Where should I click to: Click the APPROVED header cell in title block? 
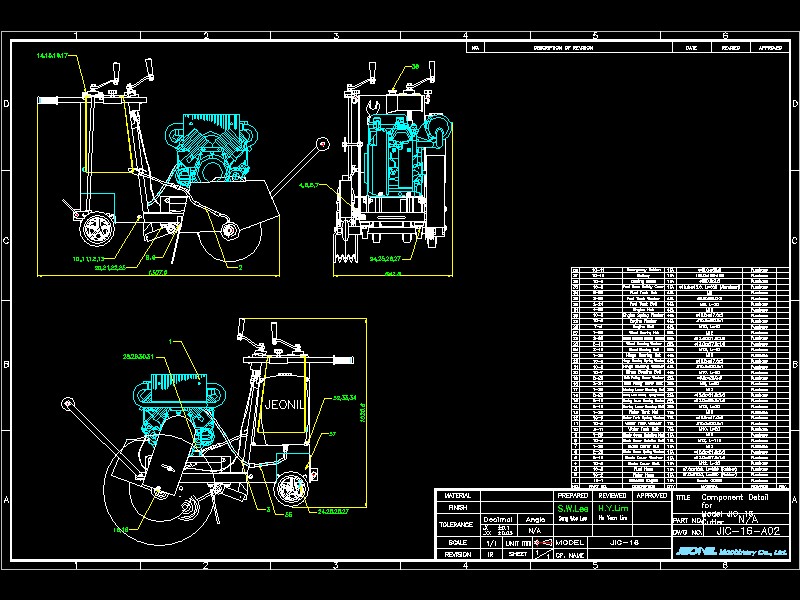point(651,495)
